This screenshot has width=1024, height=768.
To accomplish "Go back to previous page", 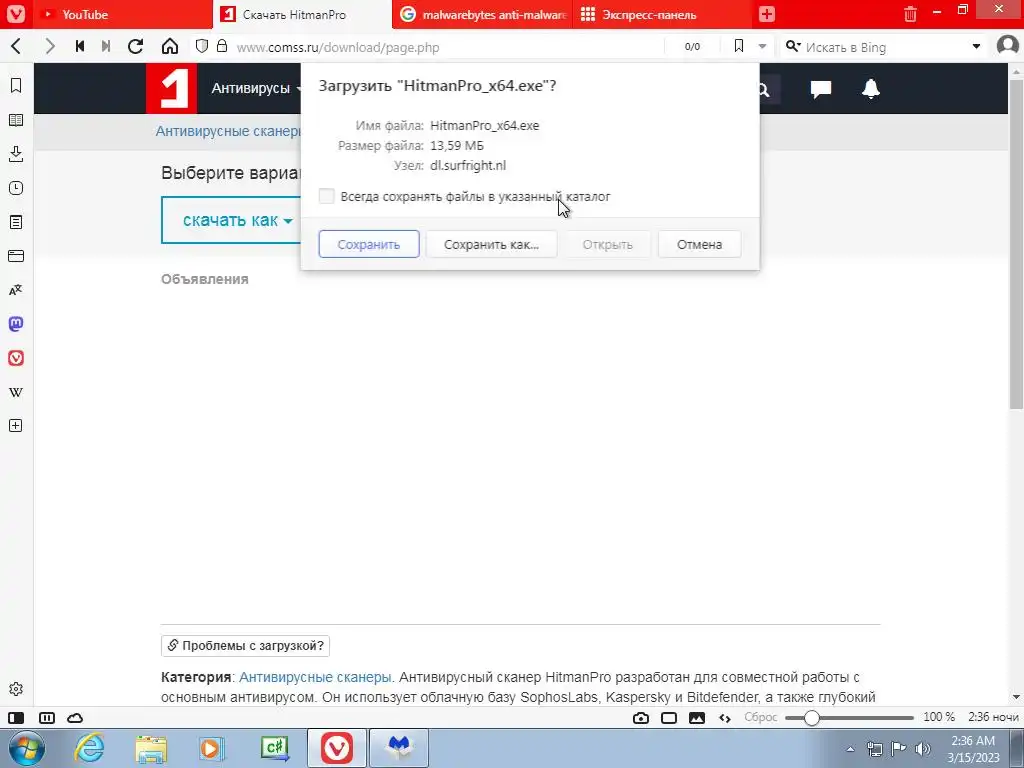I will pyautogui.click(x=16, y=46).
